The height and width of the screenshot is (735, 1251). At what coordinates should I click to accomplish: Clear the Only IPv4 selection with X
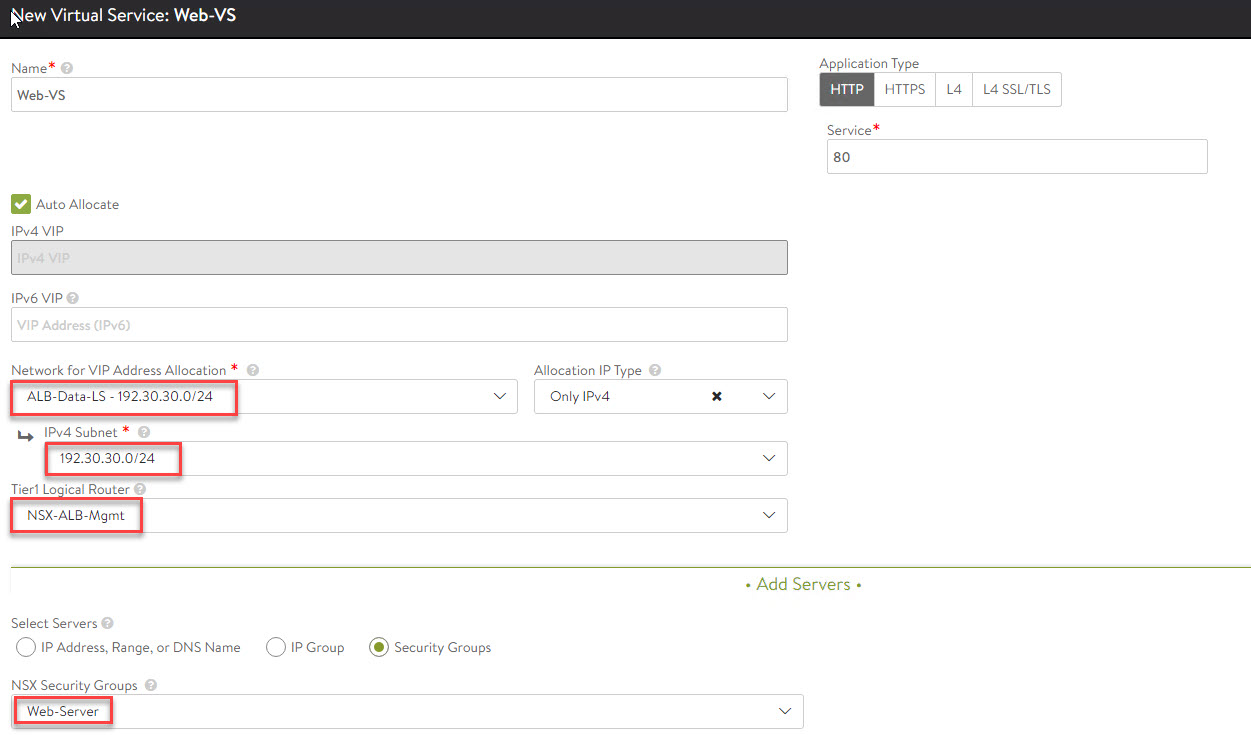coord(716,396)
